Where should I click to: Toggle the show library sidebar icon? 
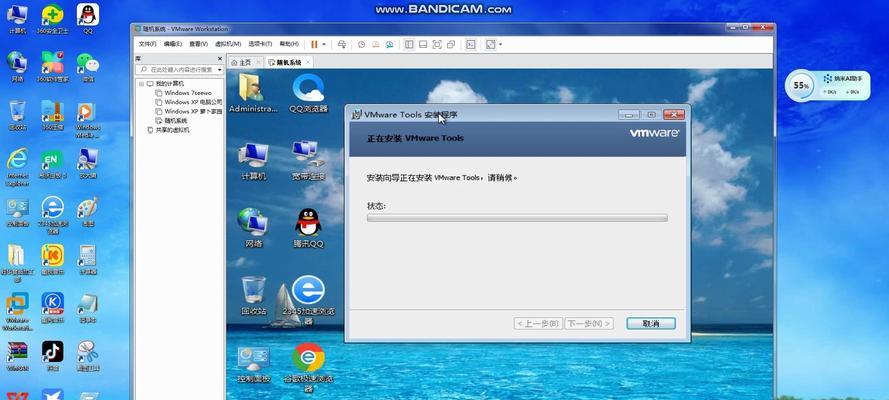(409, 44)
